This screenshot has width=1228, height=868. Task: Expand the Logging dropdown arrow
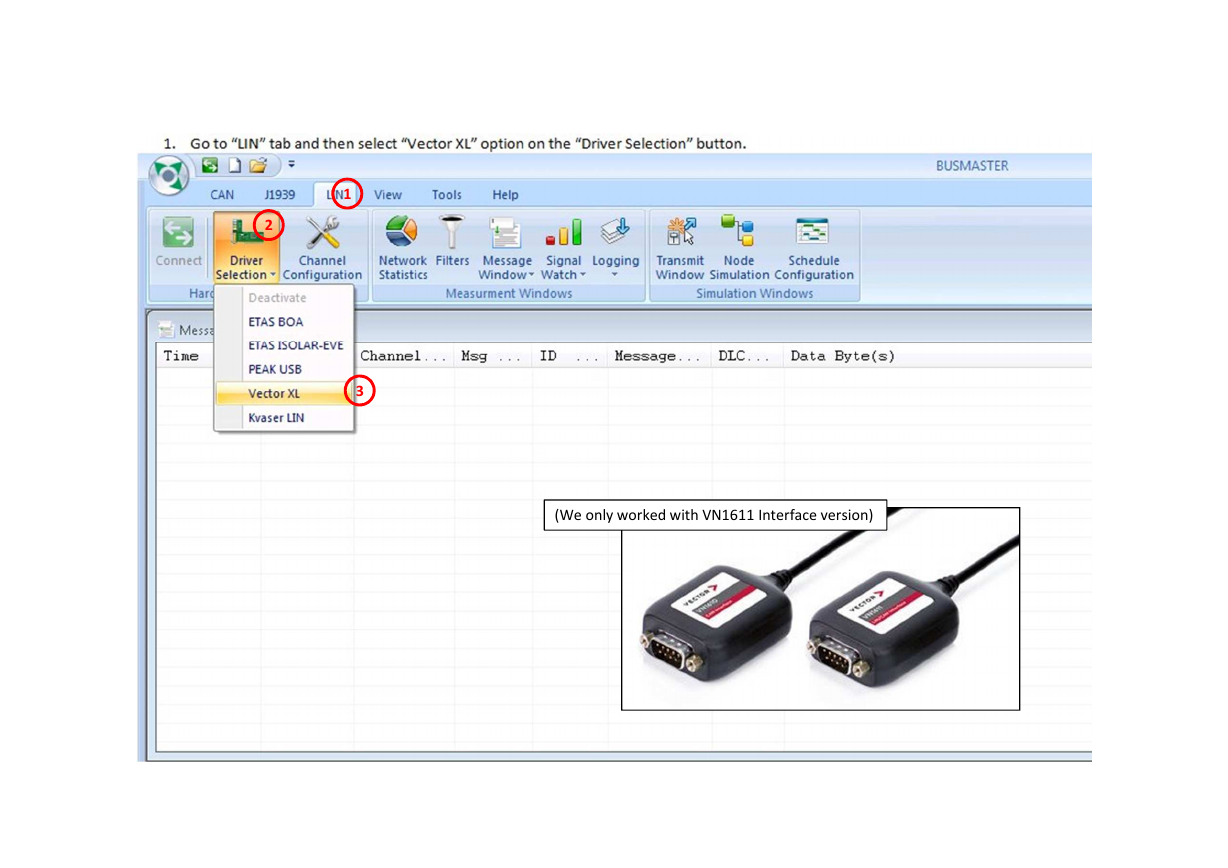tap(615, 275)
